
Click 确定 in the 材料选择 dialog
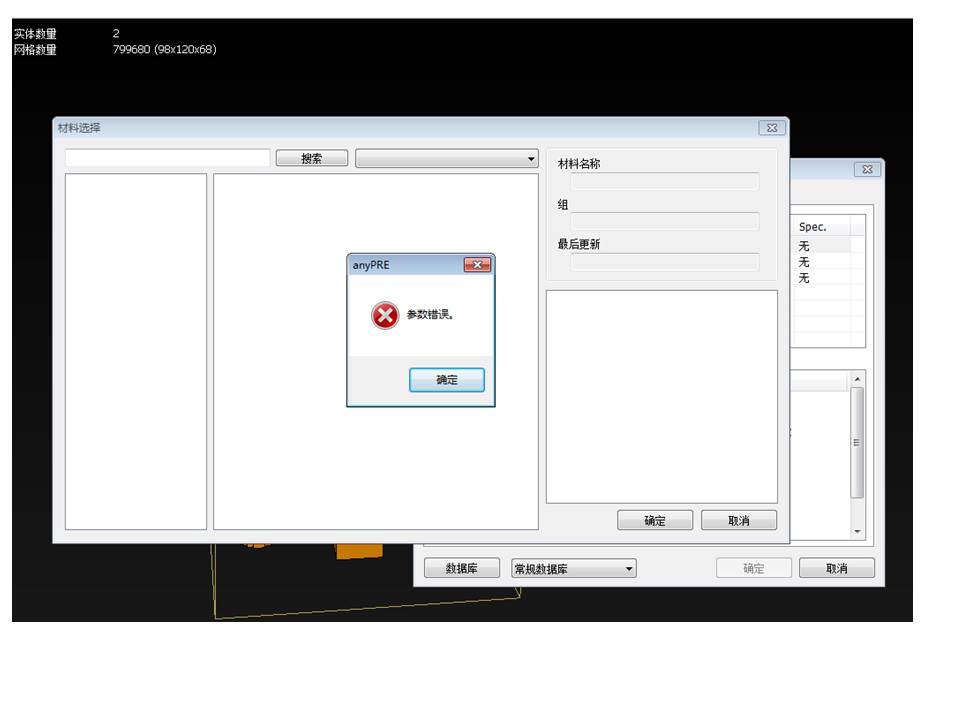click(655, 520)
